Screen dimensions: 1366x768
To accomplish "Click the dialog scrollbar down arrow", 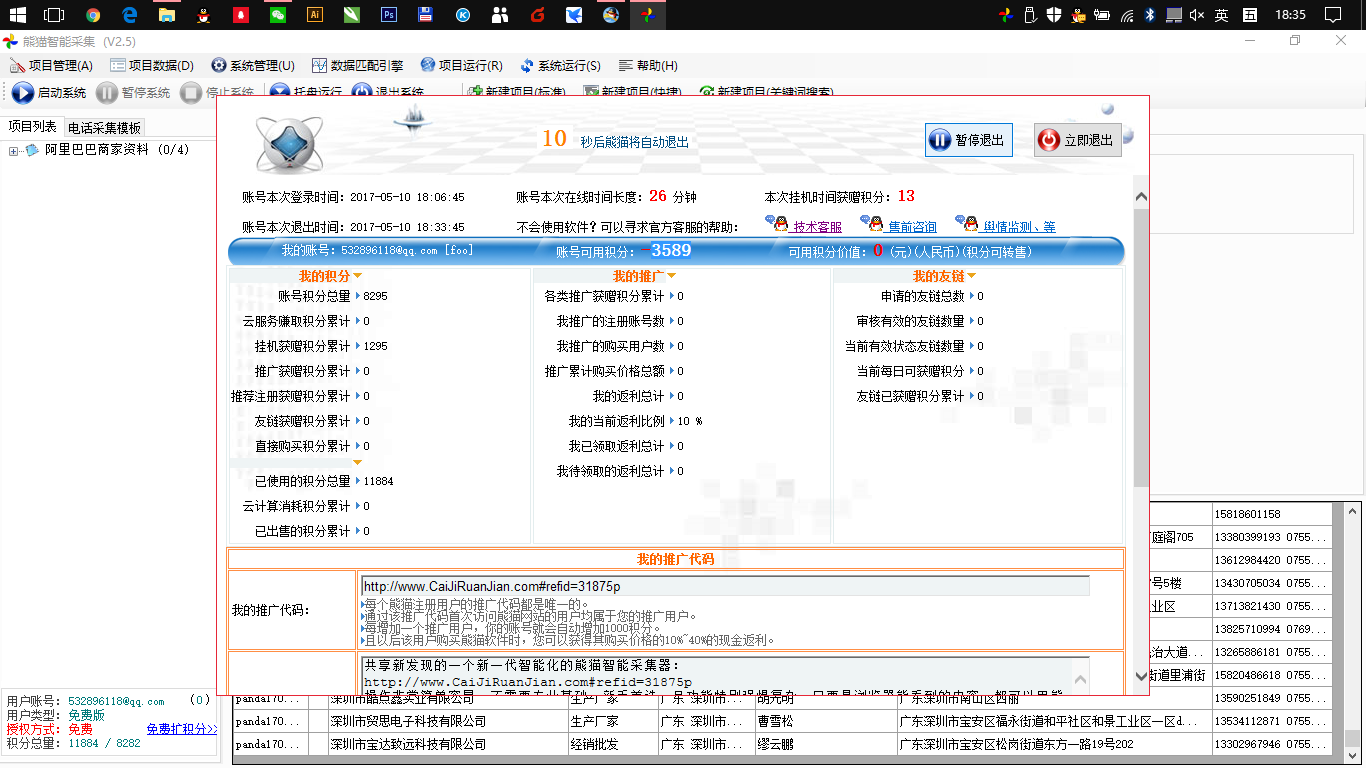I will 1141,677.
